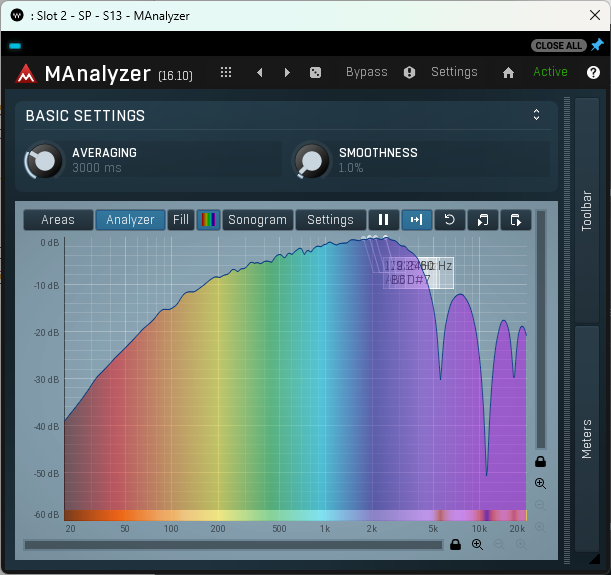Click the CLOSE ALL button
This screenshot has width=611, height=575.
[558, 46]
